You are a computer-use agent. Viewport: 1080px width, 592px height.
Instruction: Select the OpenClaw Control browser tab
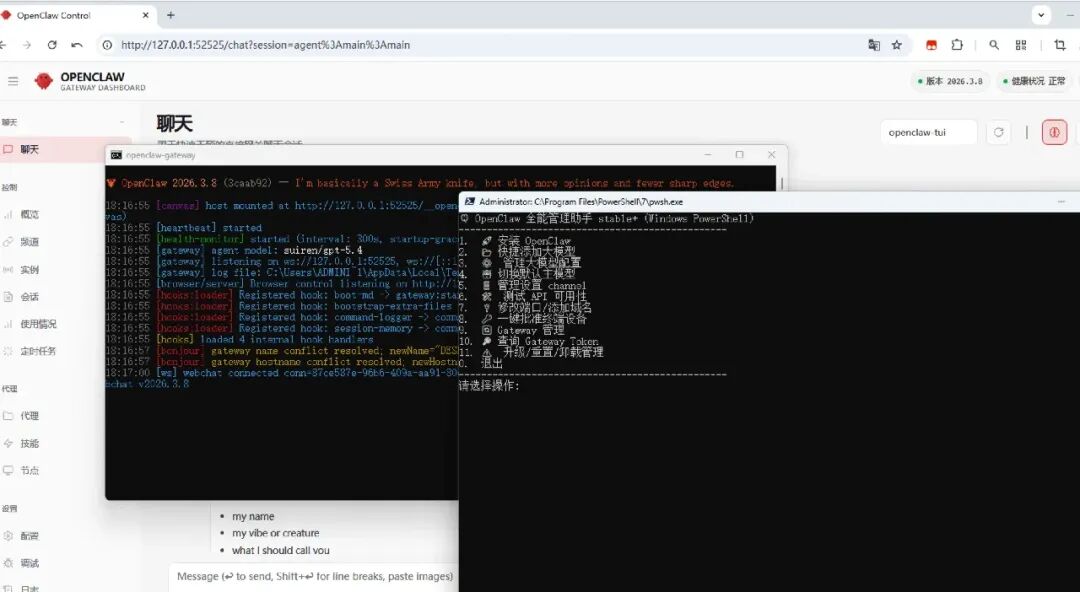pyautogui.click(x=76, y=15)
